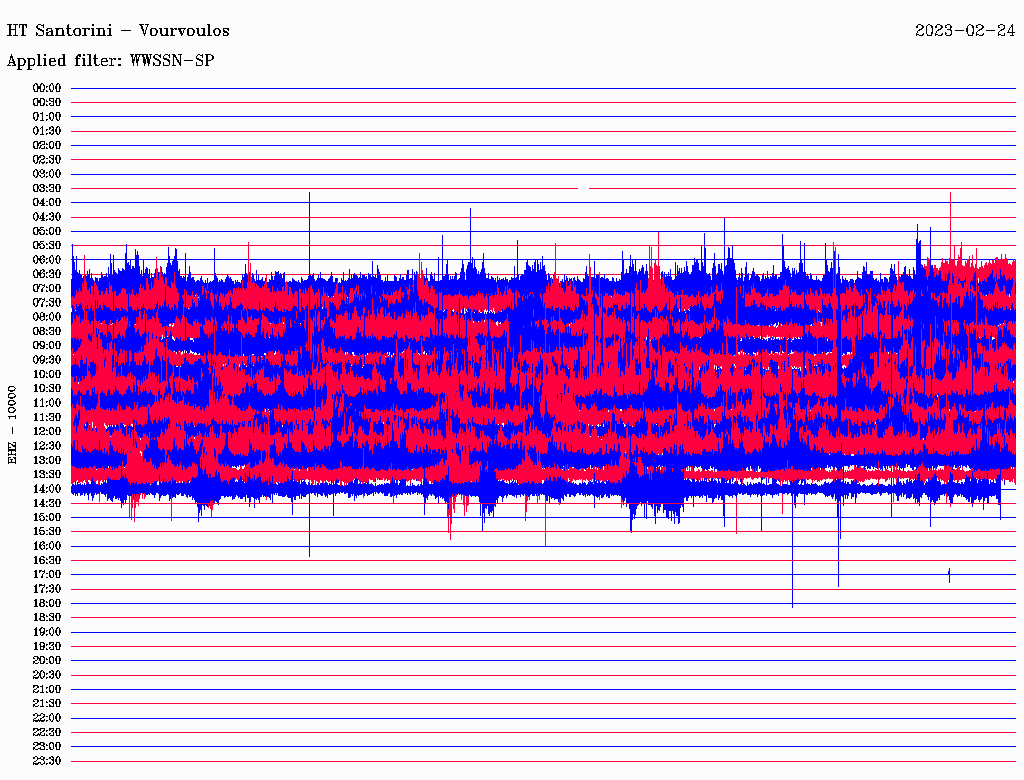Image resolution: width=1024 pixels, height=780 pixels.
Task: Click the 01:30 time label
Action: coord(47,131)
